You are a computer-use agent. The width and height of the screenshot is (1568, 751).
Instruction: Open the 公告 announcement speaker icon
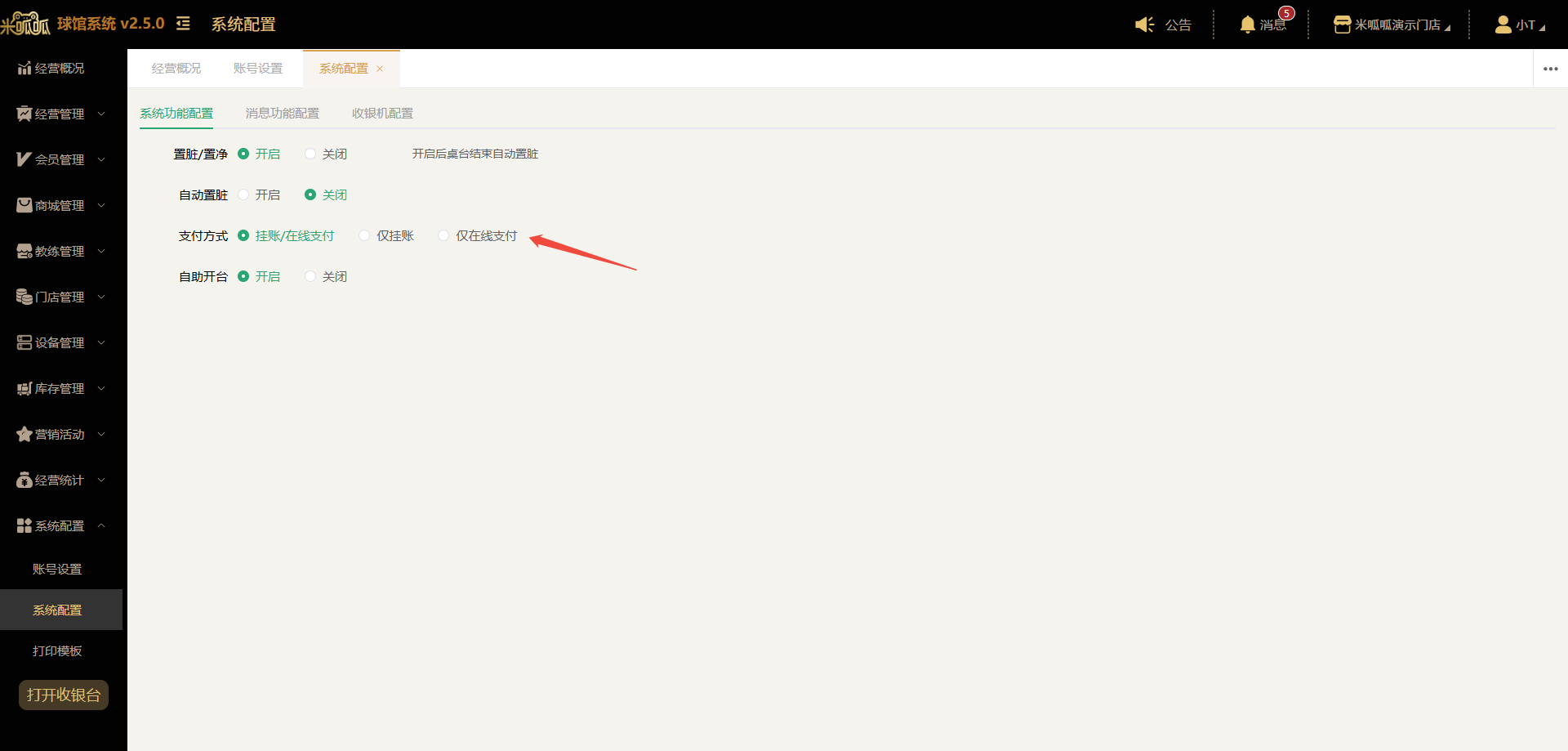[1144, 25]
